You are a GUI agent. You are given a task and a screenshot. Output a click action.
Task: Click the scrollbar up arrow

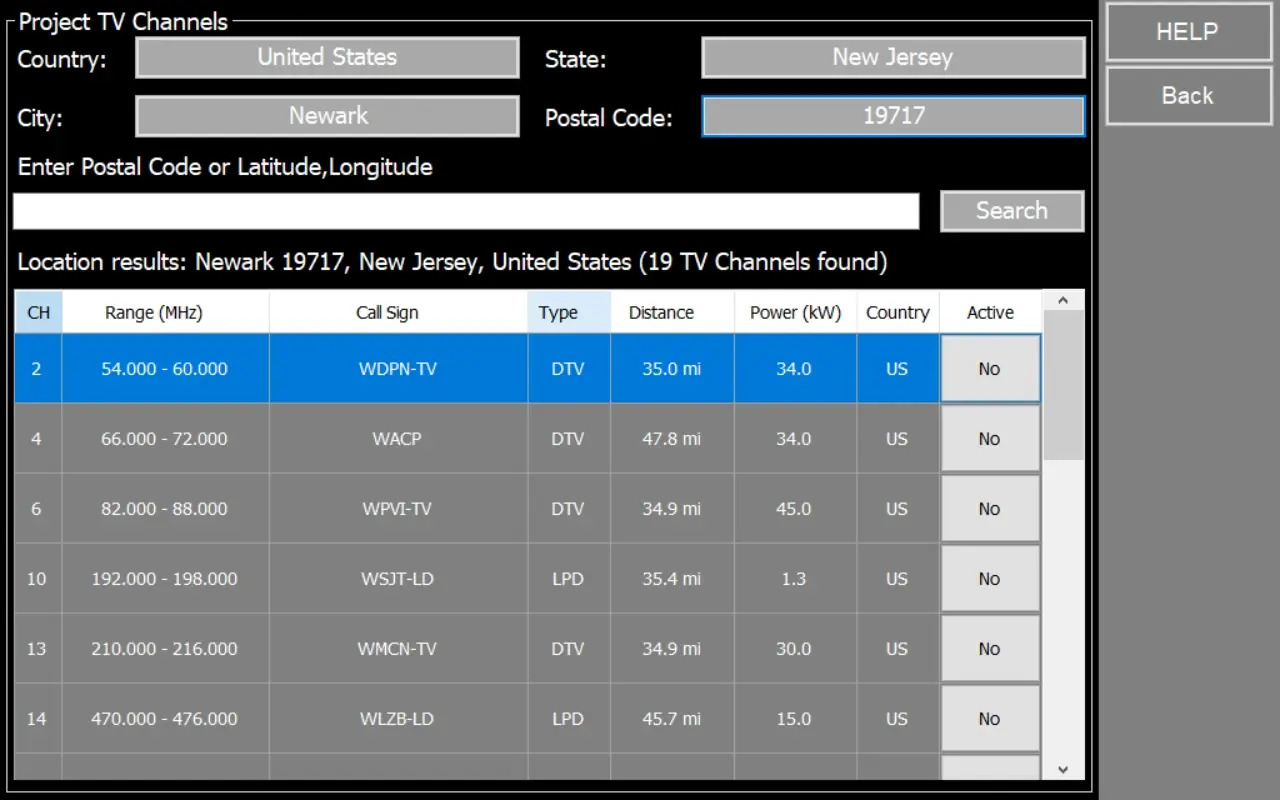click(1063, 301)
